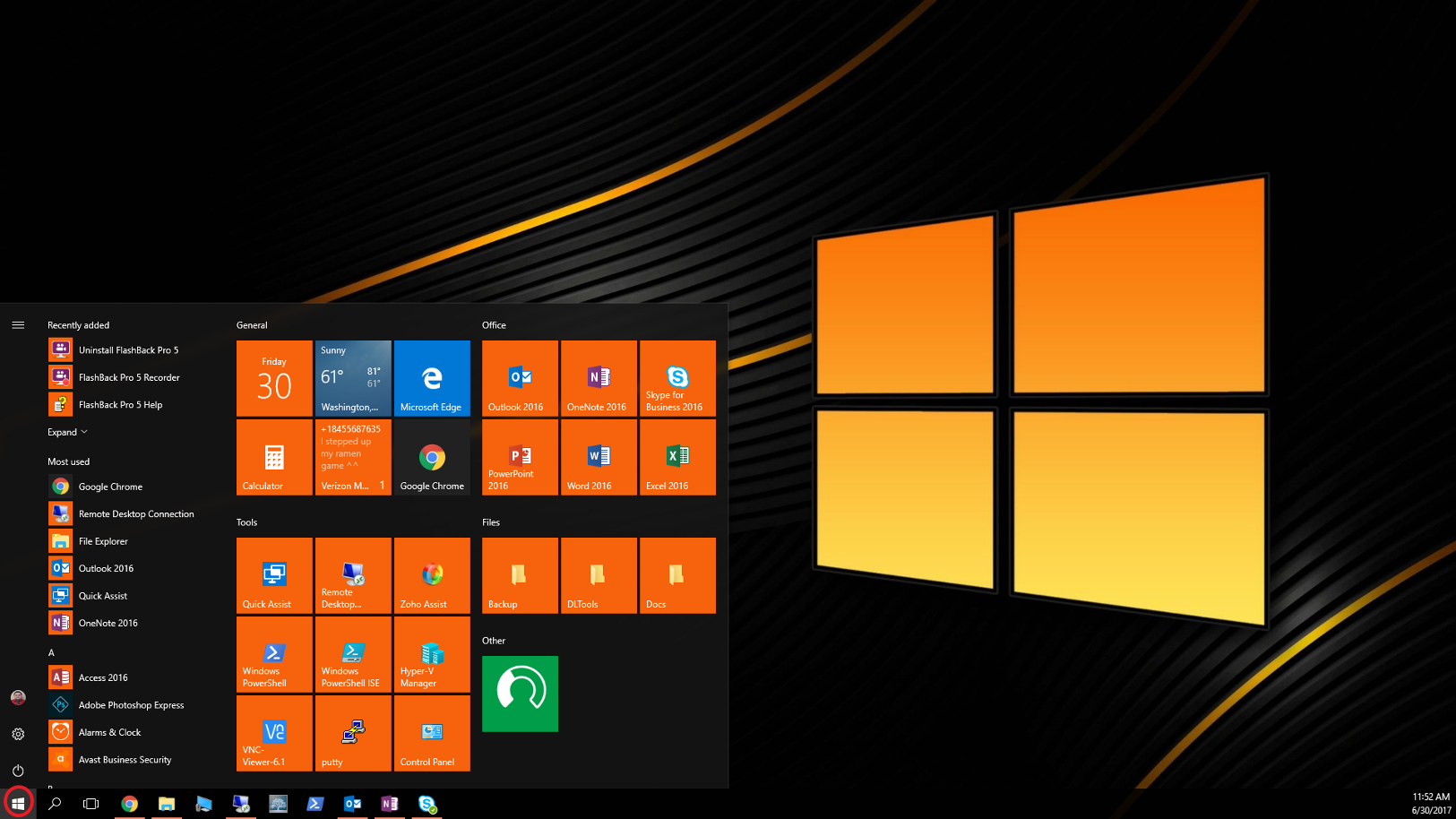Open the DLTools folder tile

599,575
